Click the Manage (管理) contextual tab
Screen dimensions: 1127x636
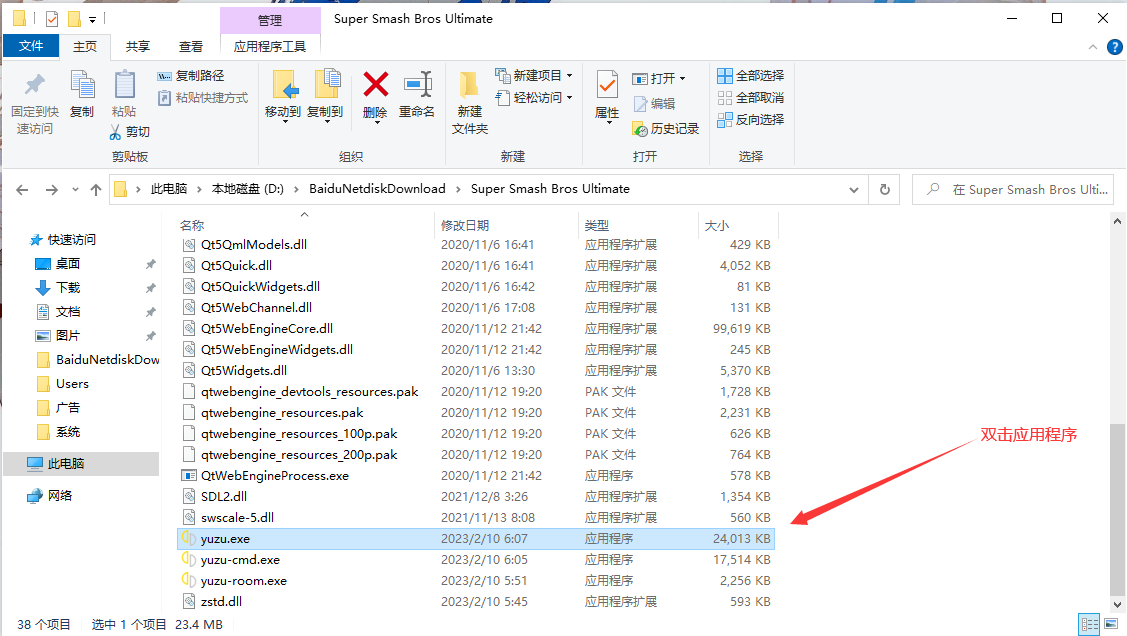click(x=270, y=20)
